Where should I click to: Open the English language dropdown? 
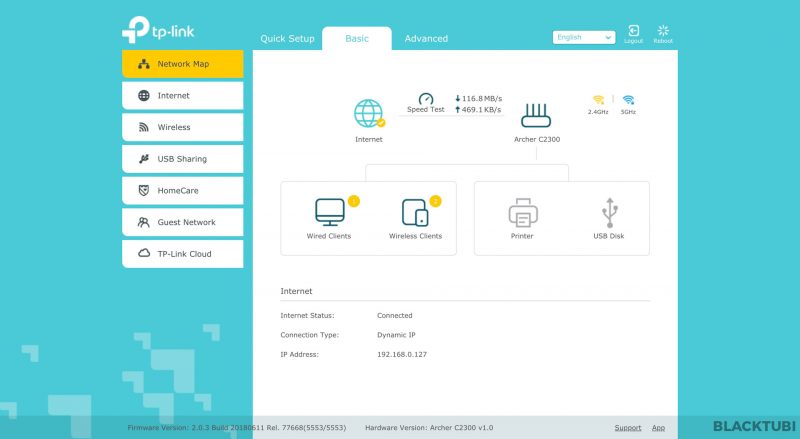pyautogui.click(x=584, y=37)
